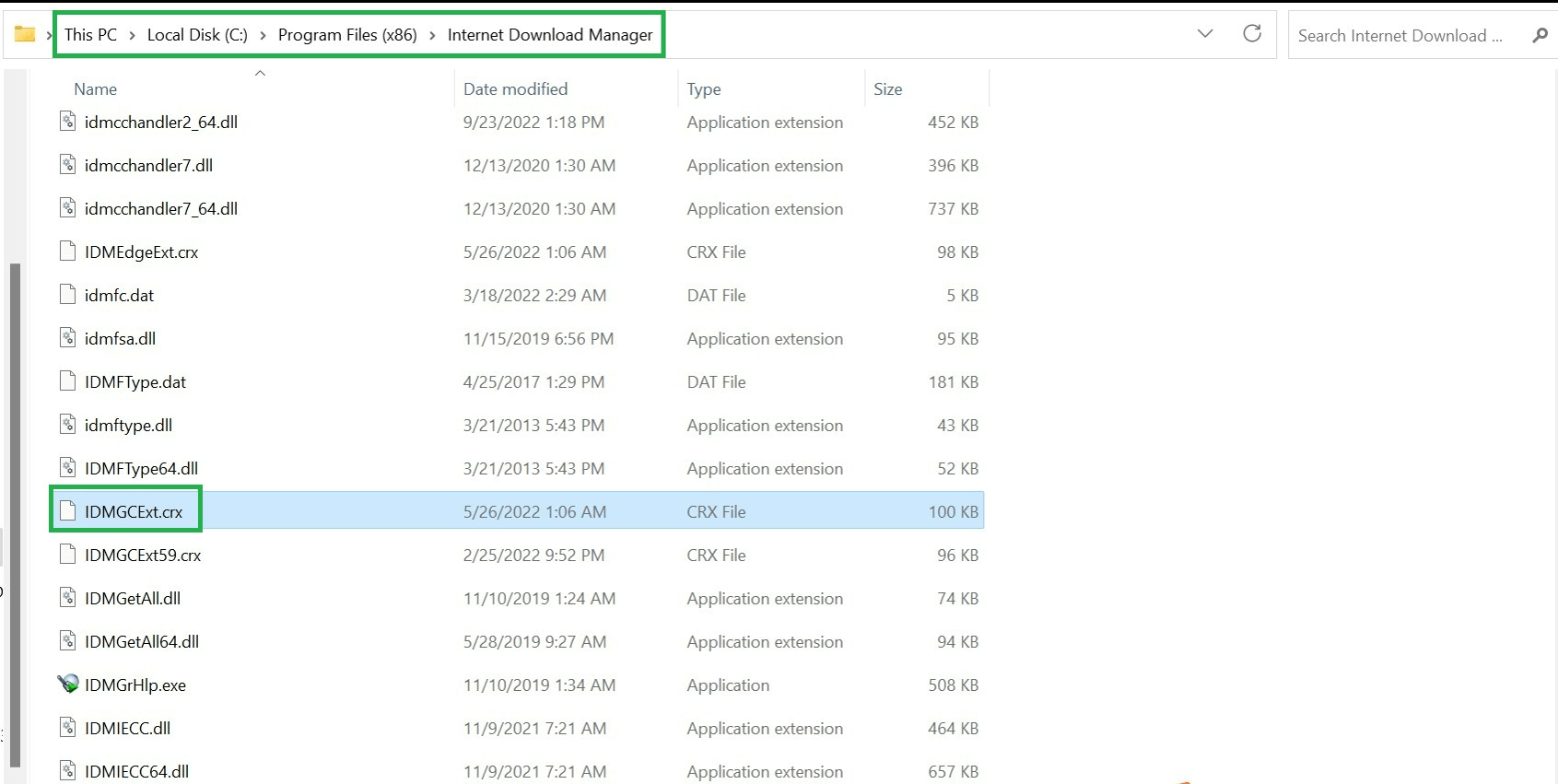Click the 181 KB size cell
1558x784 pixels.
[953, 381]
